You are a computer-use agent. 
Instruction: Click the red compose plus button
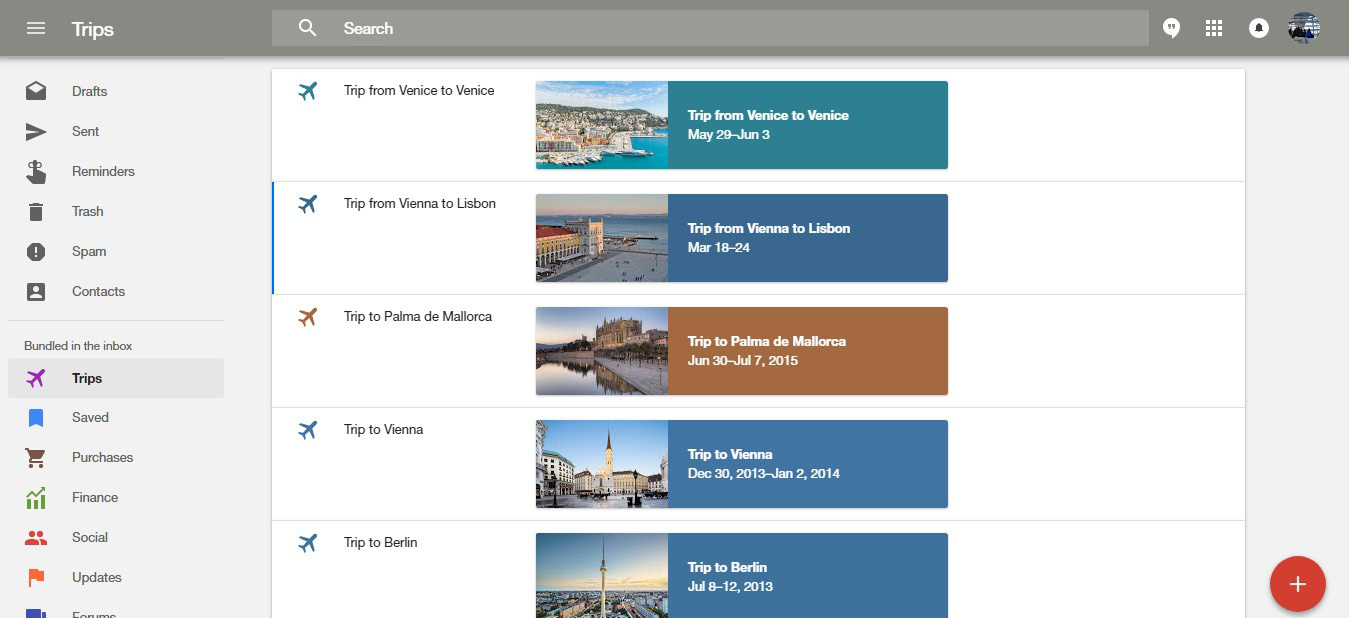click(x=1297, y=584)
